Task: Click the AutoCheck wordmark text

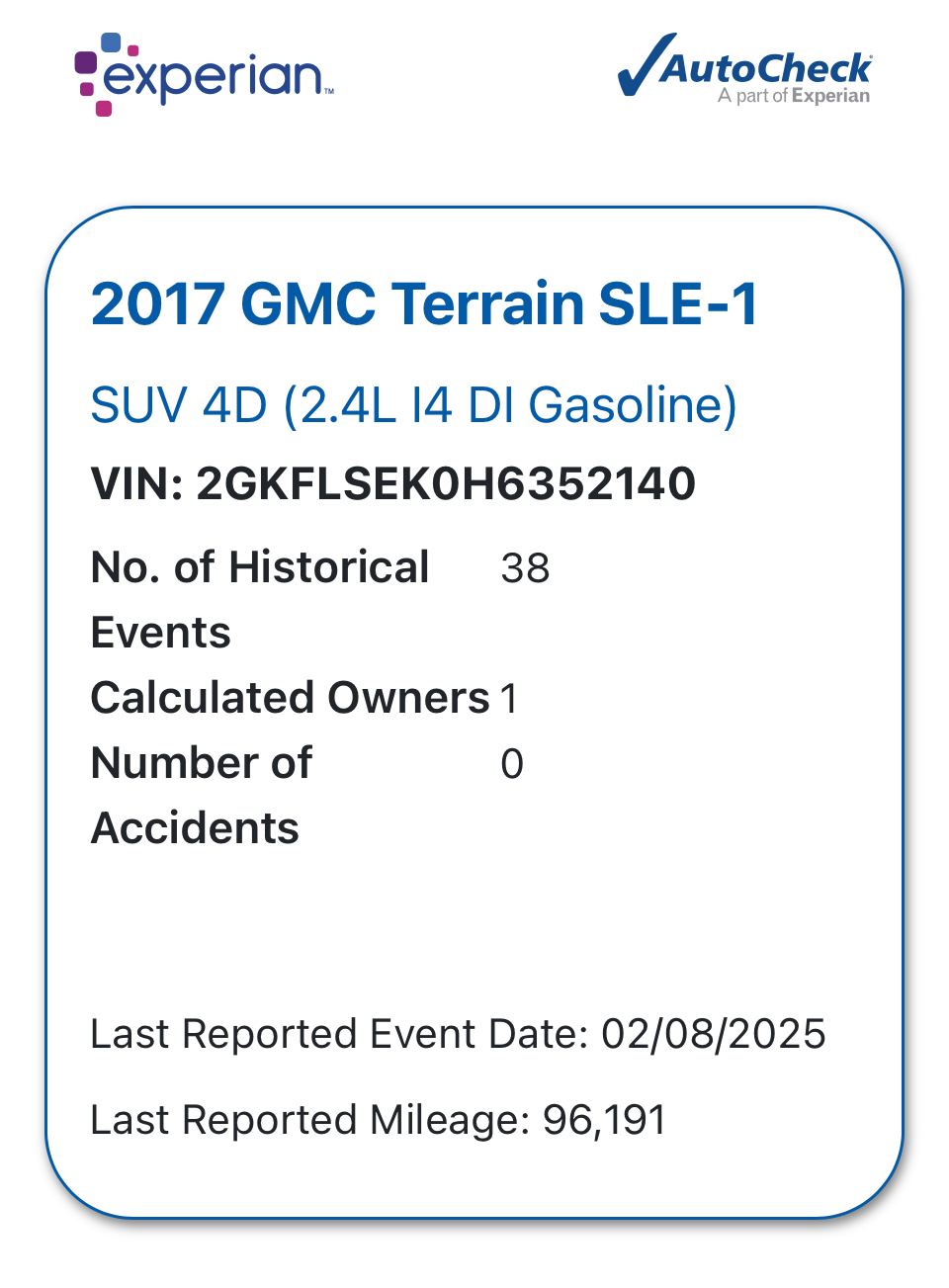Action: tap(766, 67)
